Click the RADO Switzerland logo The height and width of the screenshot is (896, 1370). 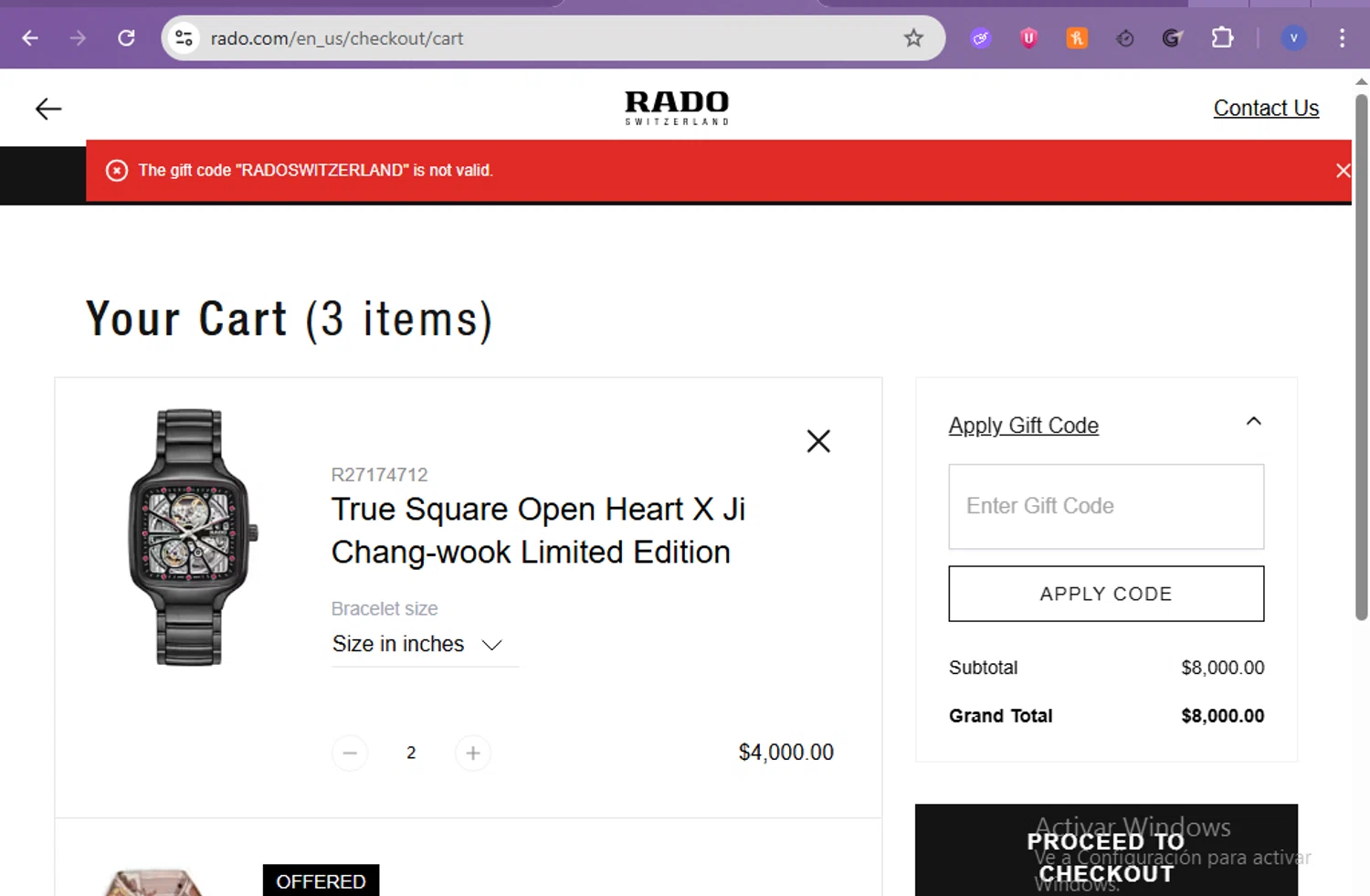click(677, 108)
